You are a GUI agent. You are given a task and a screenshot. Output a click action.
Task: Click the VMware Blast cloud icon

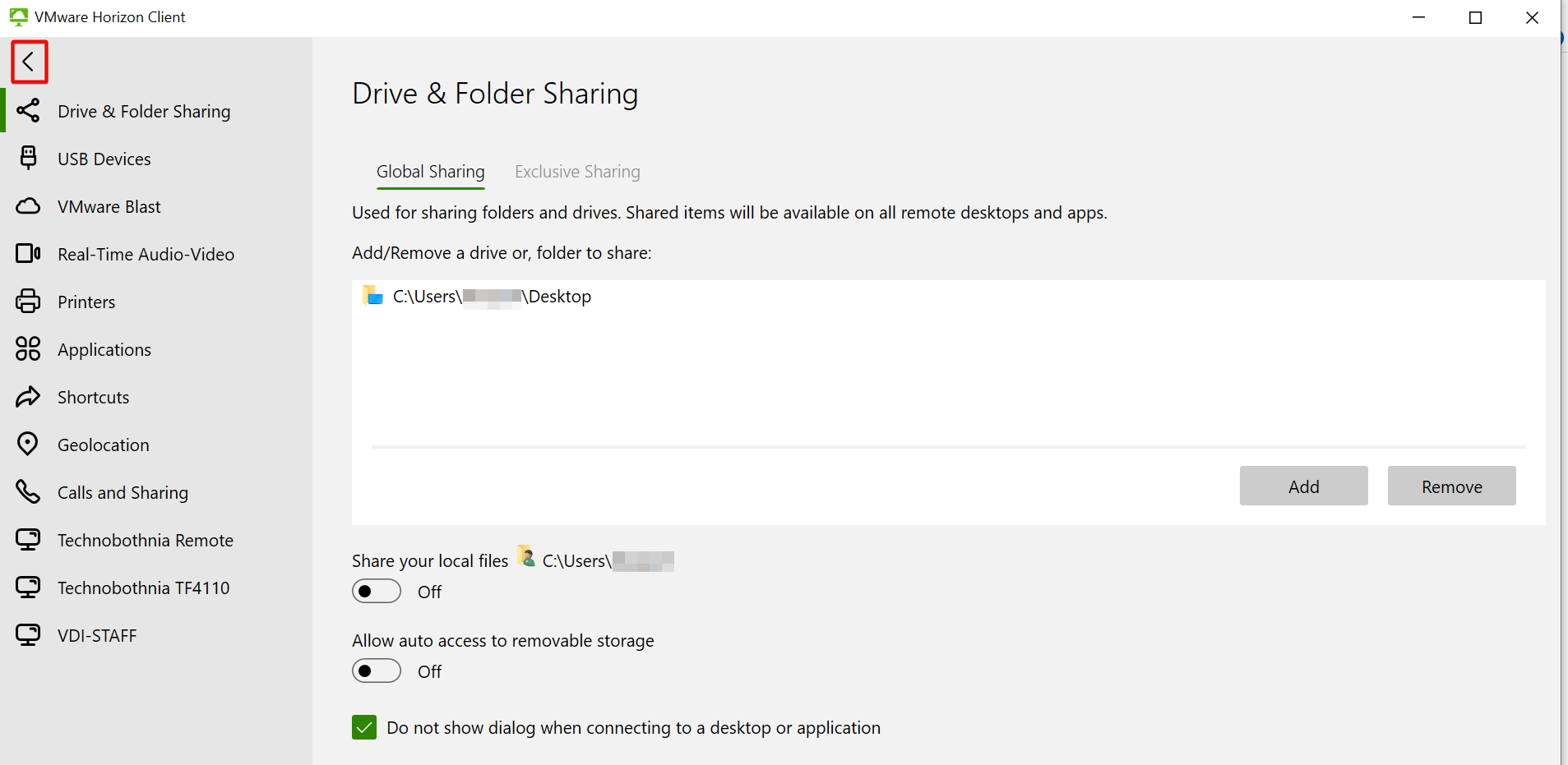coord(28,206)
